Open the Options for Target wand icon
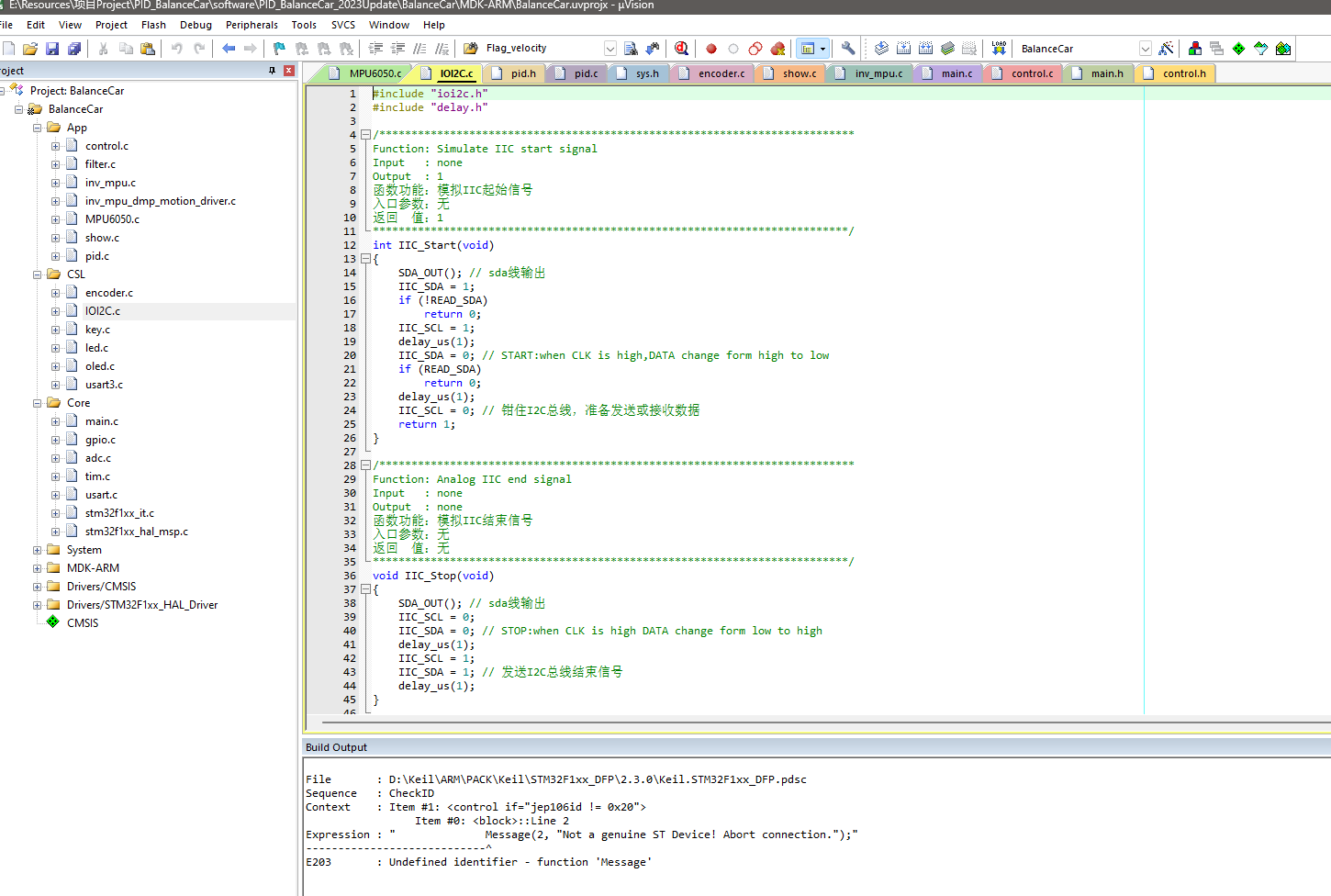This screenshot has width=1331, height=896. tap(1166, 49)
